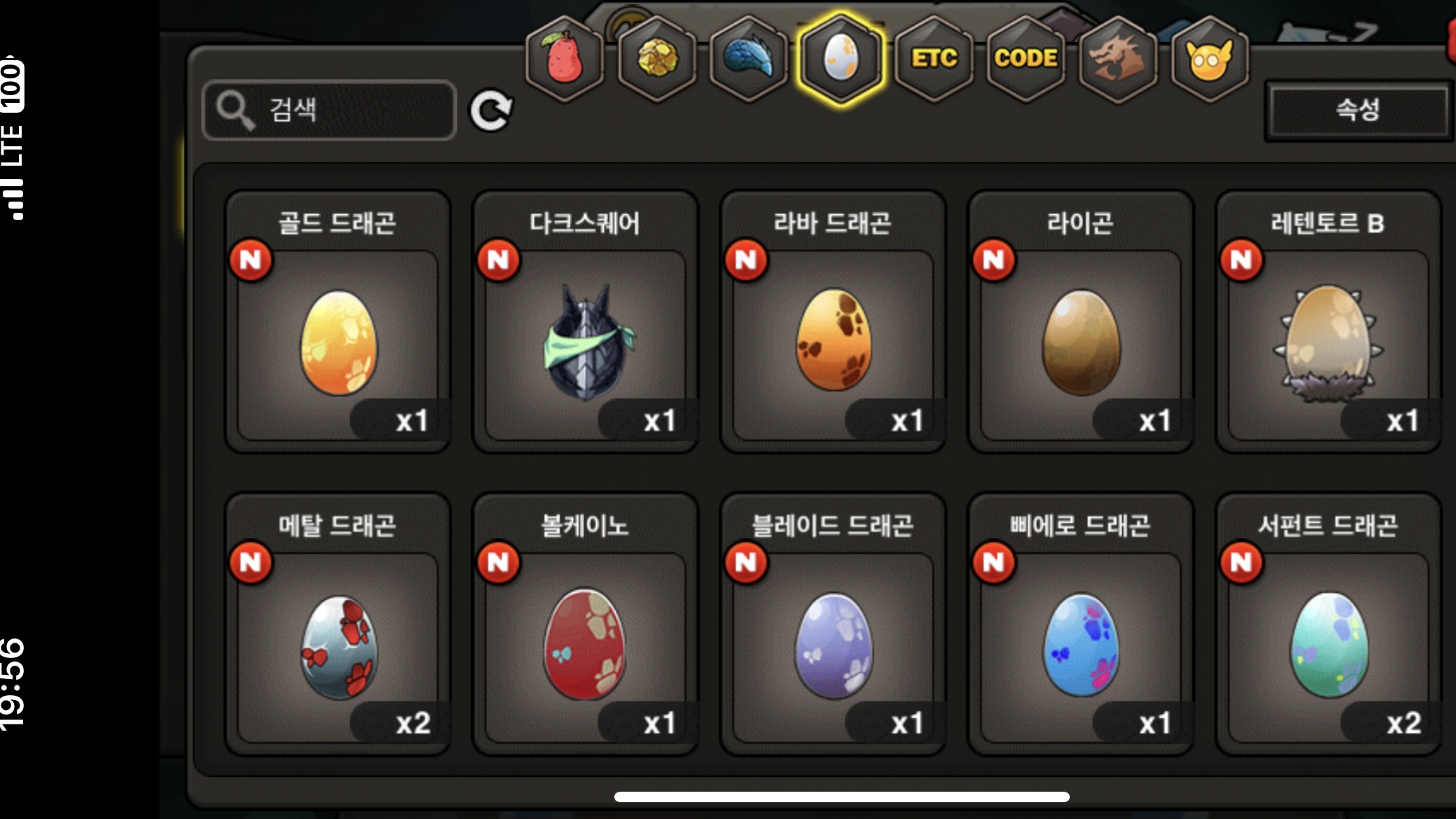This screenshot has height=819, width=1456.
Task: Open the dragon head category icon
Action: pyautogui.click(x=1118, y=59)
